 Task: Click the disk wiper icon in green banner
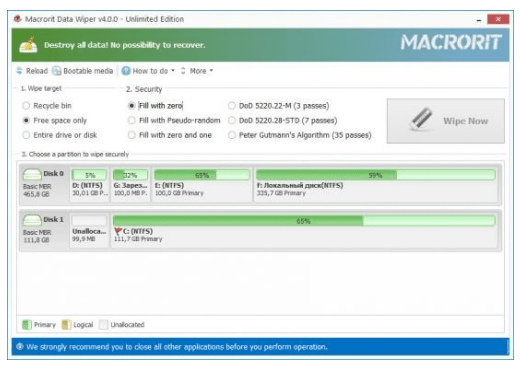tap(29, 45)
